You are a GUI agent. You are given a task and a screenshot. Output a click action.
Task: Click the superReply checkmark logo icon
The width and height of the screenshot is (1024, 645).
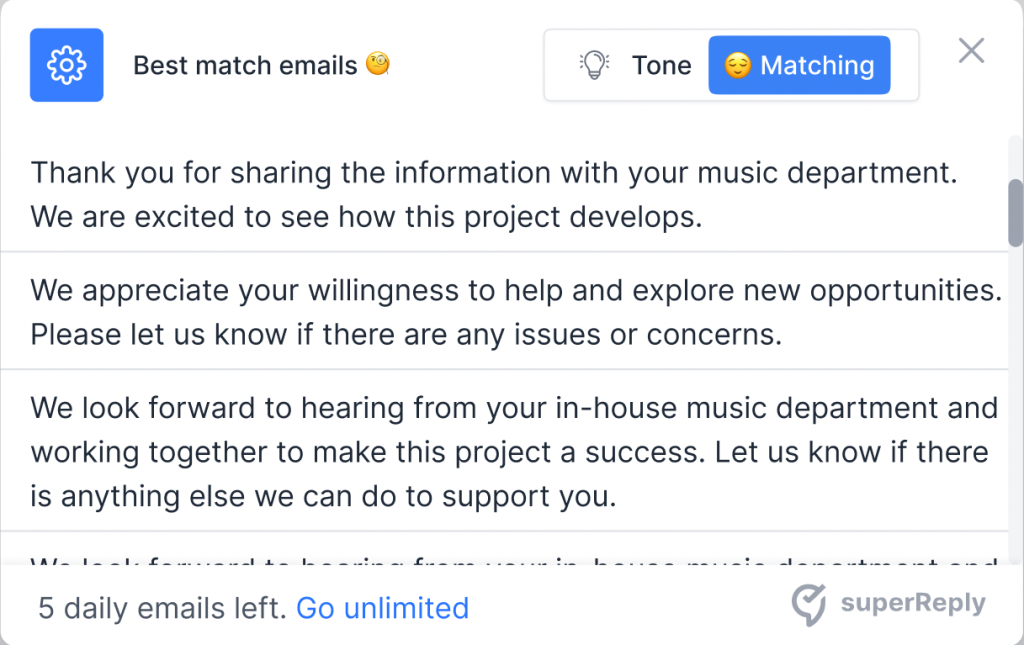(808, 605)
